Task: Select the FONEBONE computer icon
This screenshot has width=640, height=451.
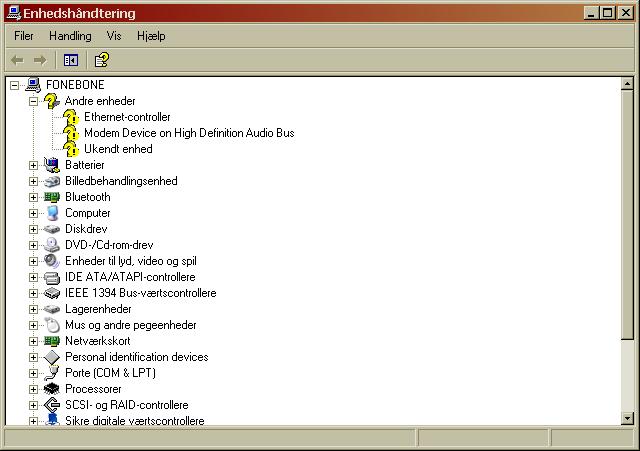Action: tap(33, 85)
